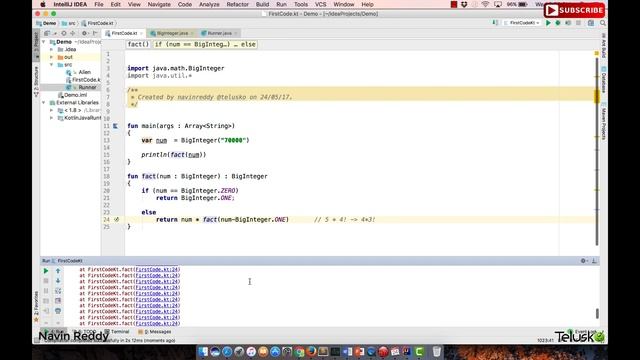Screen dimensions: 640x360
Task: Open Search Everywhere magnifier icon
Action: tap(603, 23)
